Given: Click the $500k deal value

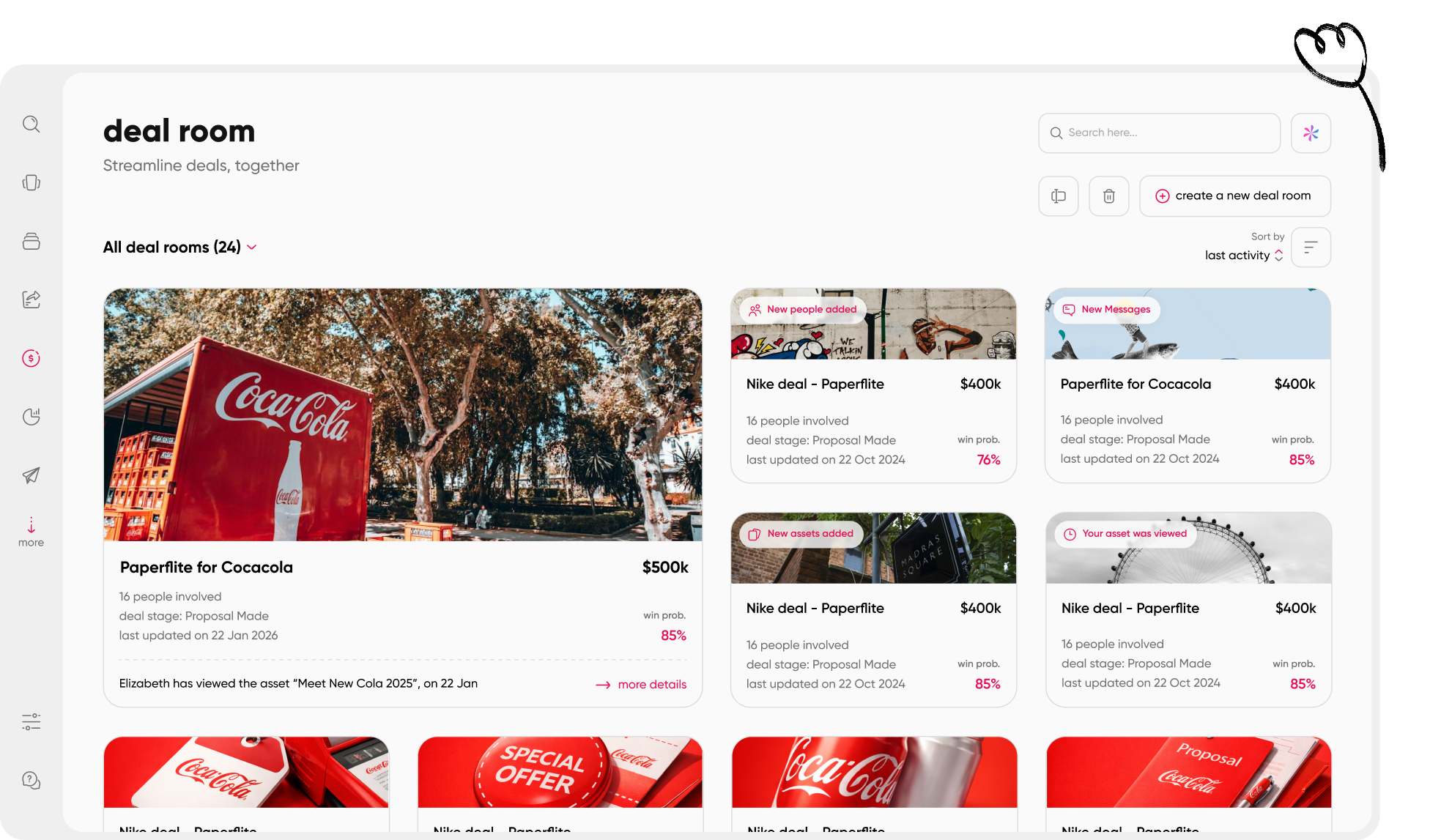Looking at the screenshot, I should click(x=665, y=568).
